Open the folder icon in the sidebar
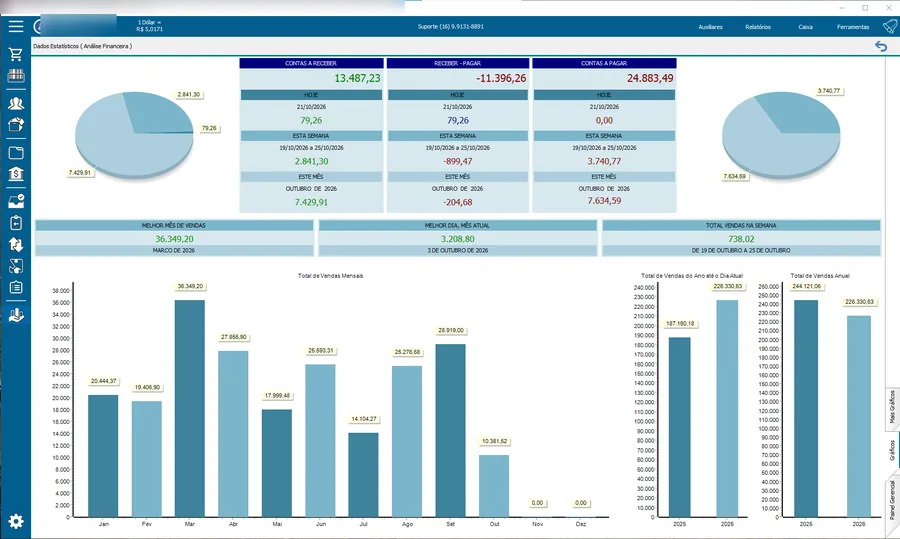 (15, 153)
